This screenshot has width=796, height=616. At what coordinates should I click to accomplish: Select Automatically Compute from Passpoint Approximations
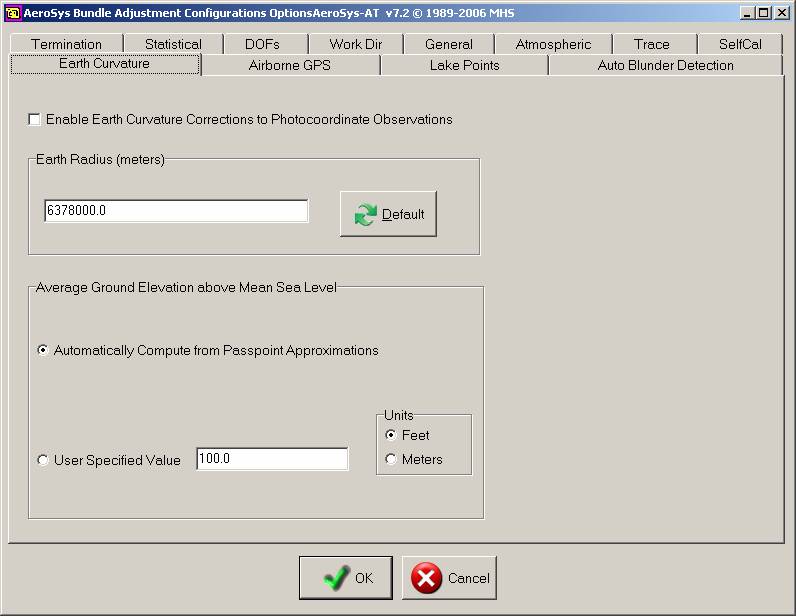coord(43,351)
